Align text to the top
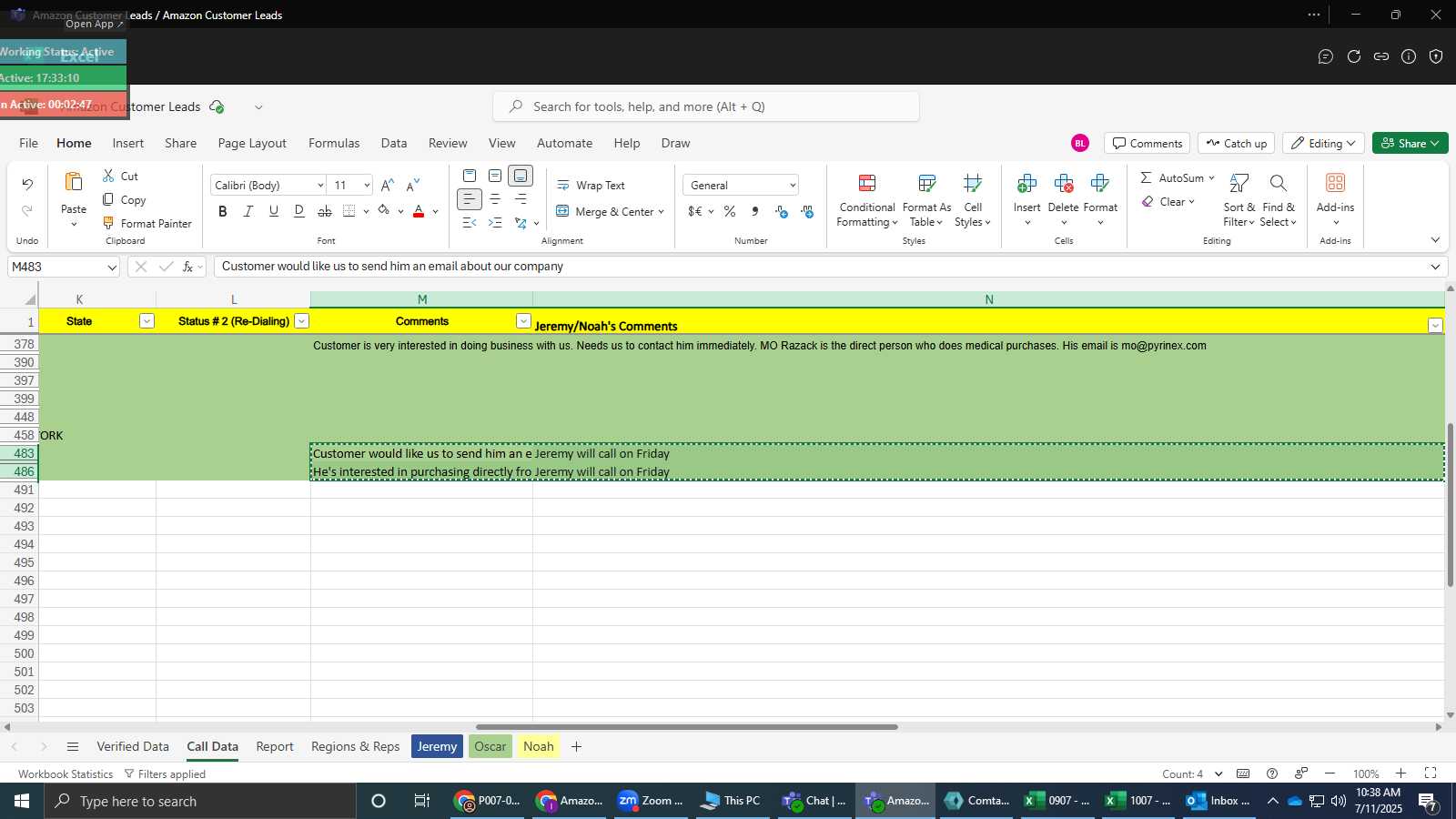Viewport: 1456px width, 819px height. pos(470,176)
